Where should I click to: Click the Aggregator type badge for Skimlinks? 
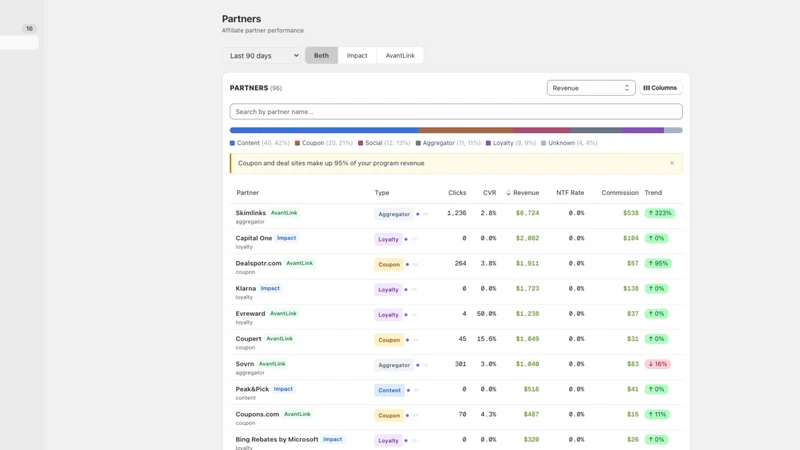click(394, 214)
